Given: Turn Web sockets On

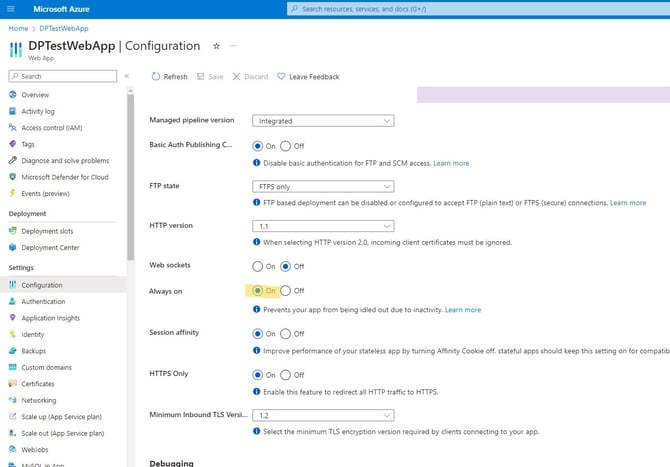Looking at the screenshot, I should (x=258, y=266).
